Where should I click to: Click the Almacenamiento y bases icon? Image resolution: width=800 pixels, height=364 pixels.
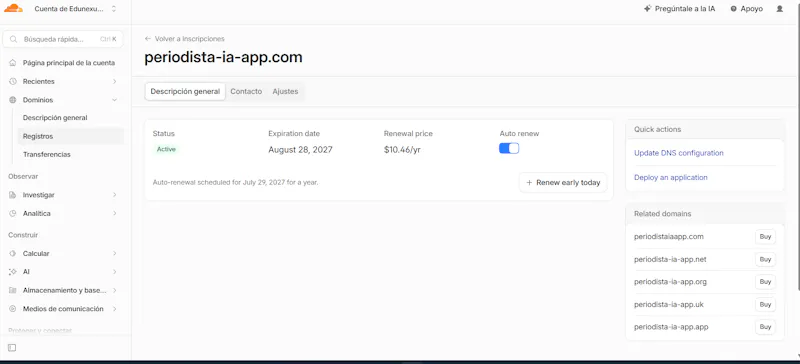point(13,290)
